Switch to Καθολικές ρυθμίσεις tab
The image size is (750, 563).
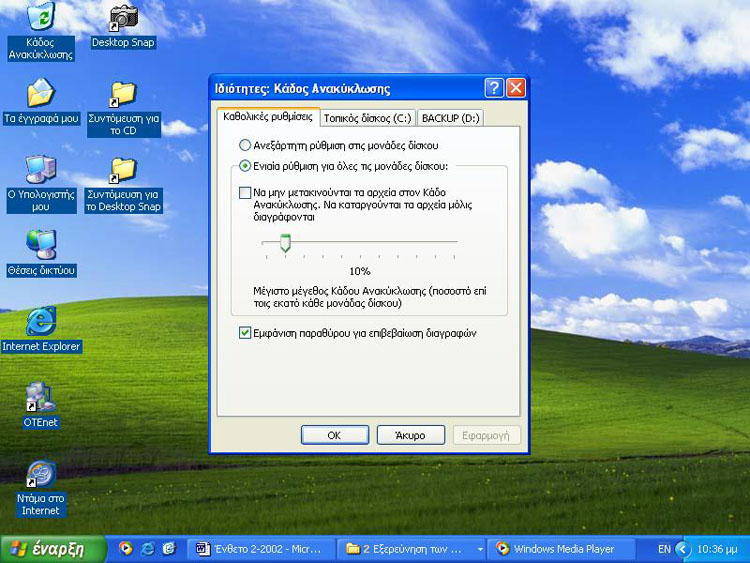[x=268, y=117]
